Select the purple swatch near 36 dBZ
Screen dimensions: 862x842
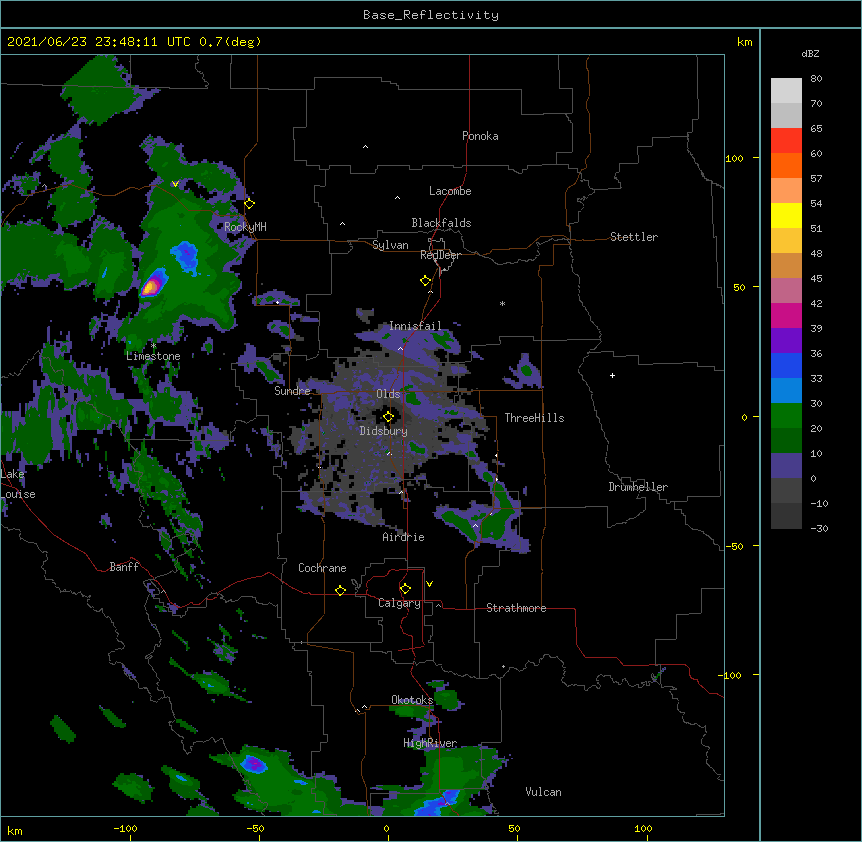pos(786,340)
